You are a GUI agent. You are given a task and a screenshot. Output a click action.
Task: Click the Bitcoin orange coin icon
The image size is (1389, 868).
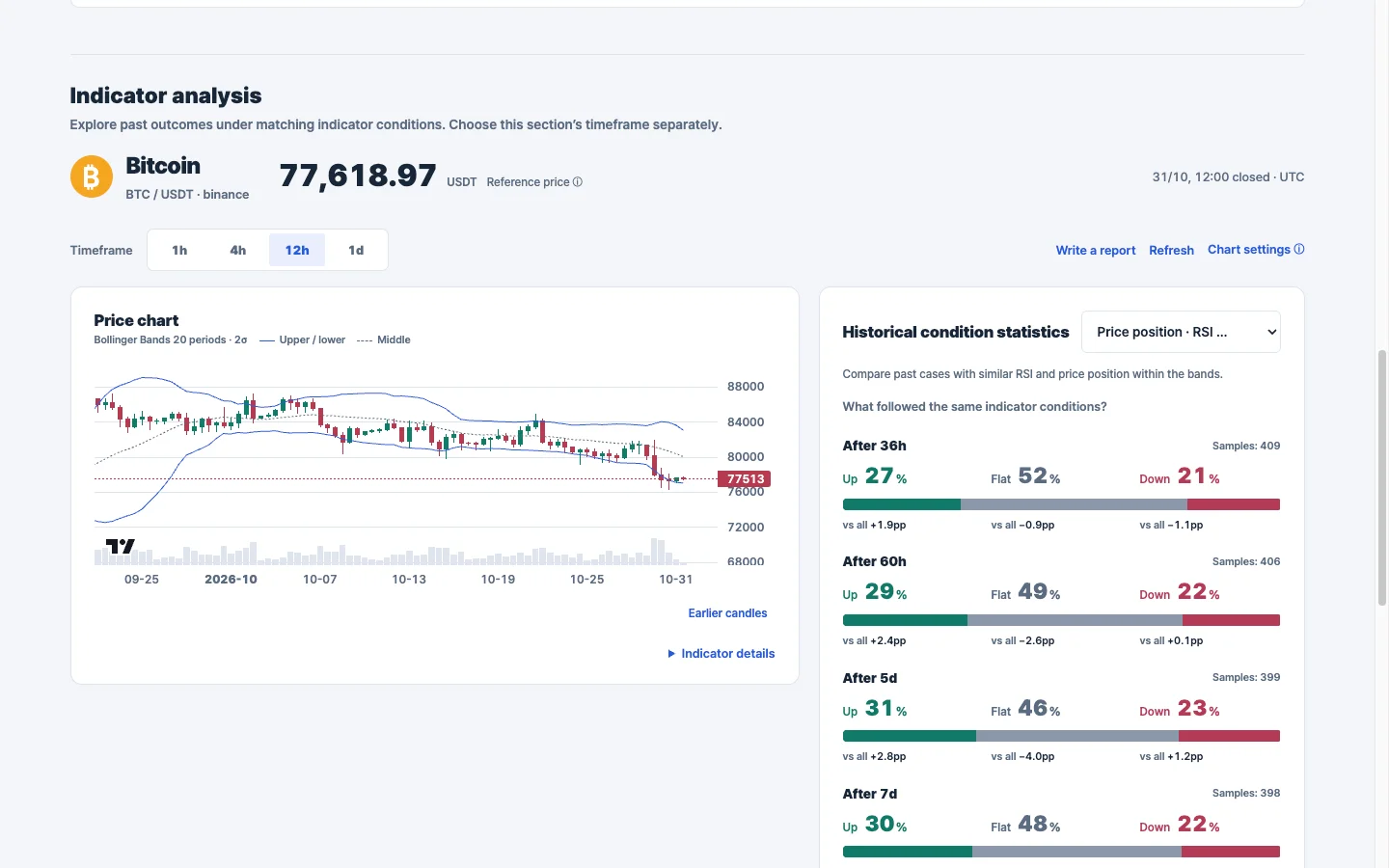[92, 176]
